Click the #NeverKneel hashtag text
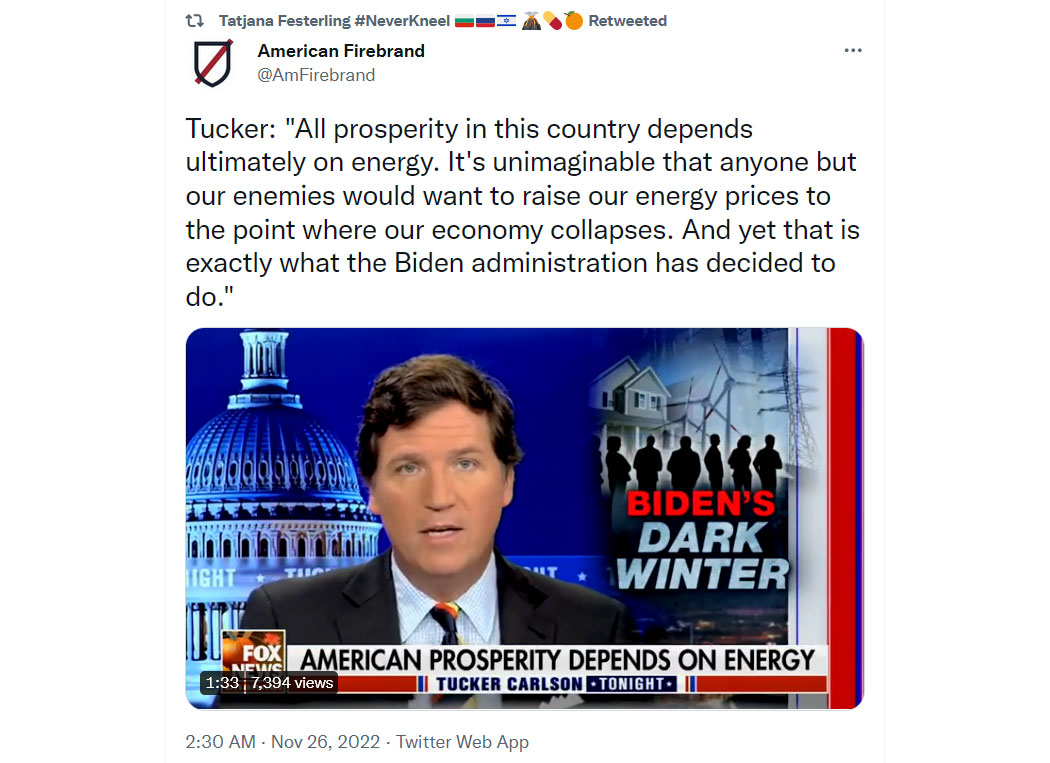1050x763 pixels. 402,21
